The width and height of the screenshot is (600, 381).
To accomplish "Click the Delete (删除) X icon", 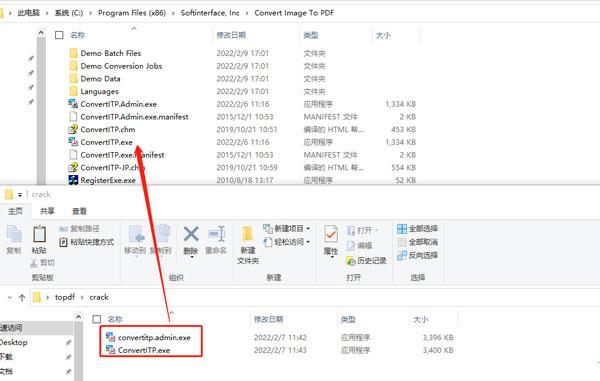I will [191, 234].
